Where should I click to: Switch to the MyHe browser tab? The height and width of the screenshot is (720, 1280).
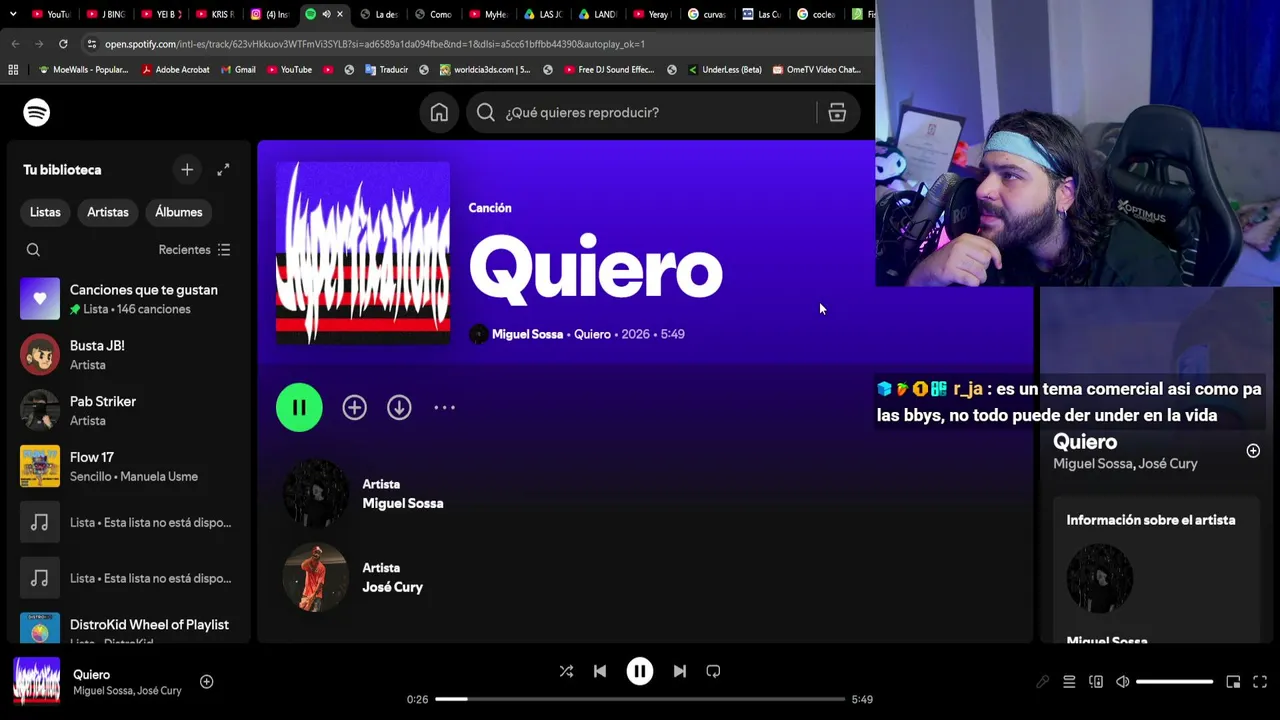pos(490,14)
